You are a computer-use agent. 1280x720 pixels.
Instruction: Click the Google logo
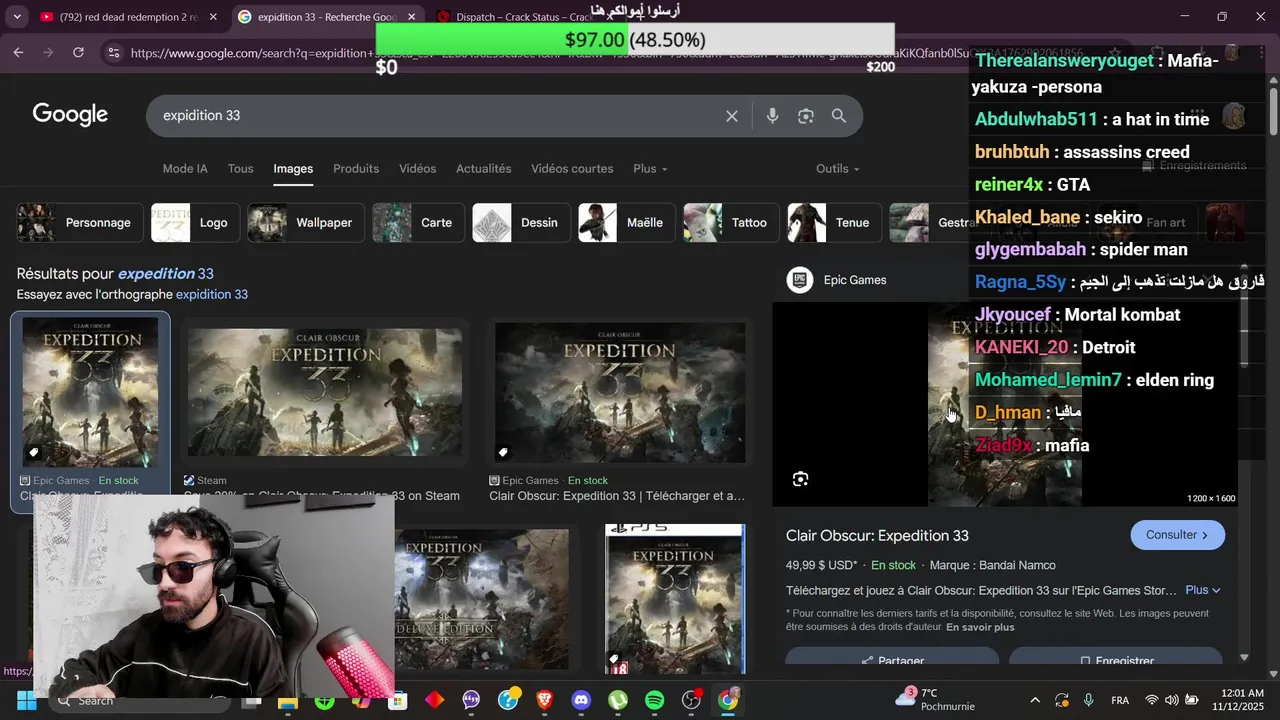point(70,114)
